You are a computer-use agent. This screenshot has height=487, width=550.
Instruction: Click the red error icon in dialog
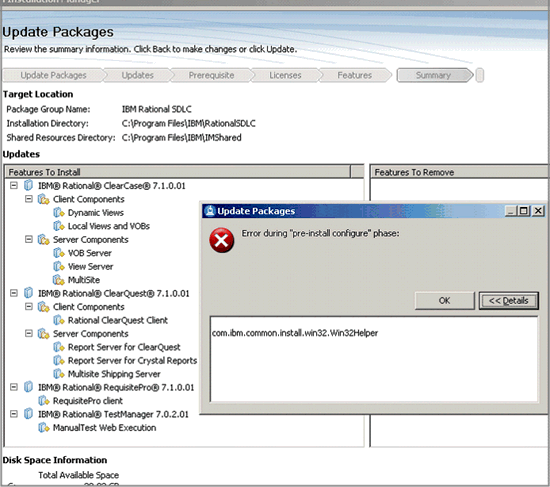point(222,240)
